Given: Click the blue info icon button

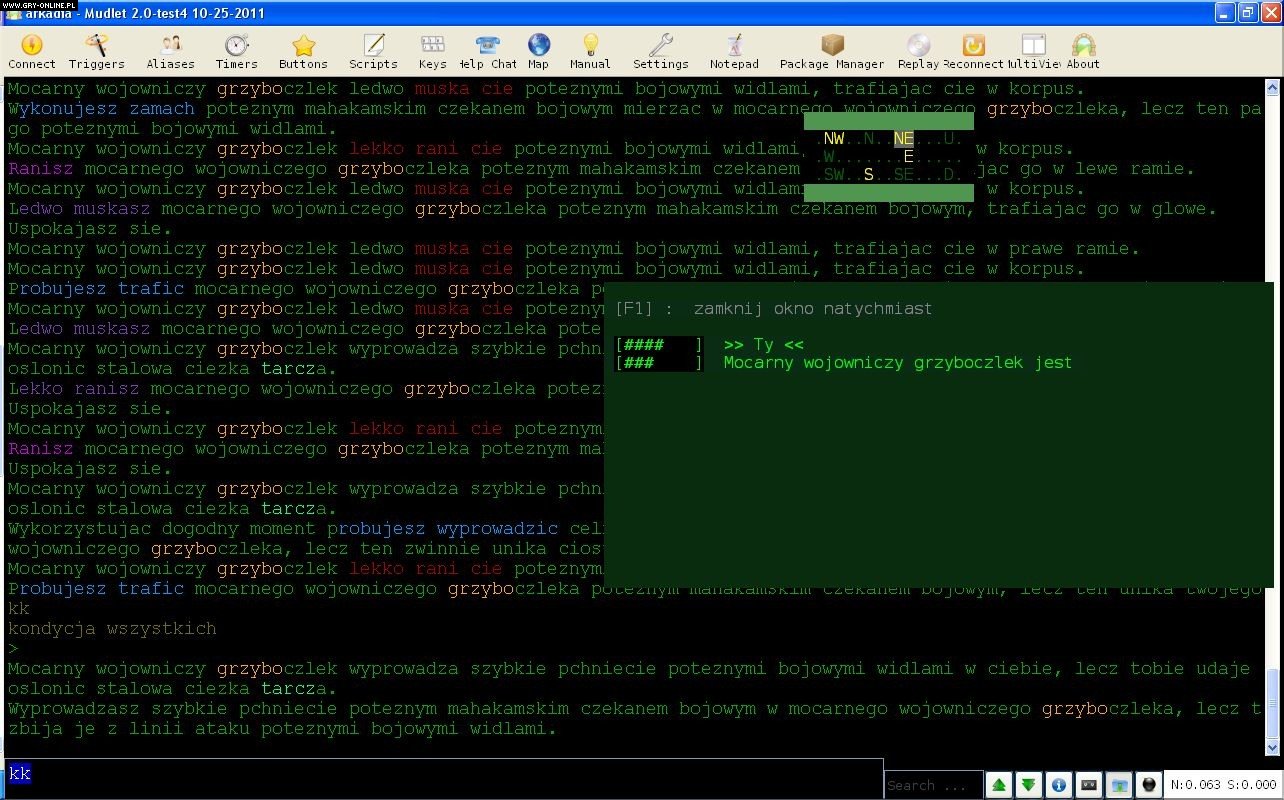Looking at the screenshot, I should point(1059,785).
